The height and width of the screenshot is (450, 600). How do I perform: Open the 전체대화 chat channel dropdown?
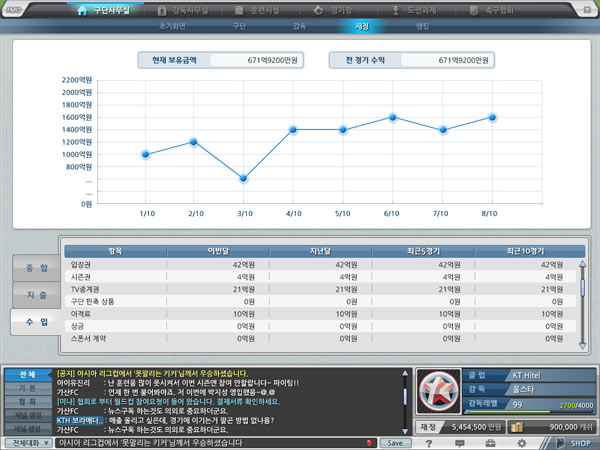(x=29, y=443)
